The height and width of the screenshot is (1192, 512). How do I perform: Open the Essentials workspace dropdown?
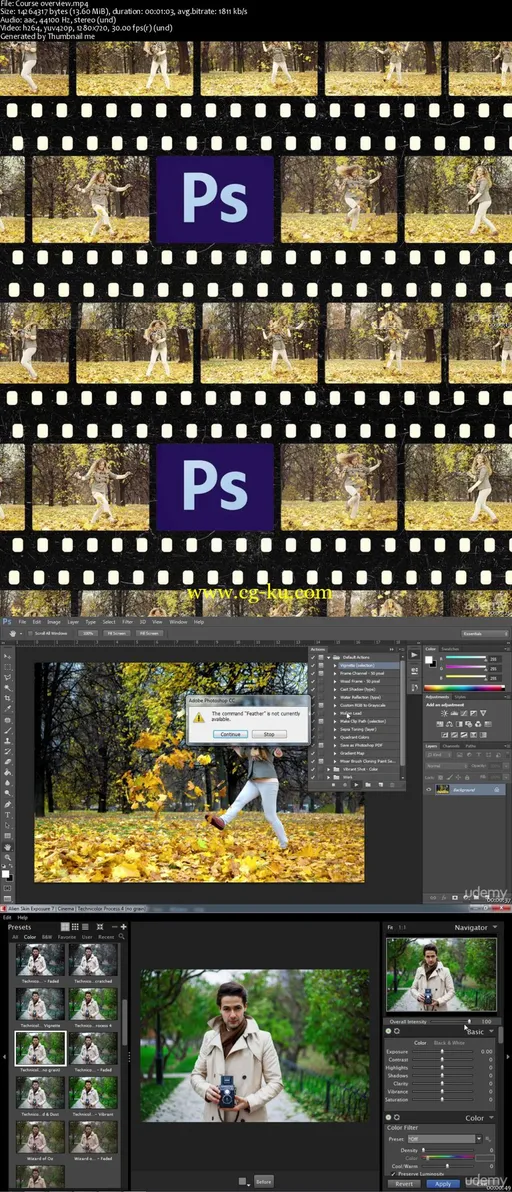pyautogui.click(x=485, y=633)
